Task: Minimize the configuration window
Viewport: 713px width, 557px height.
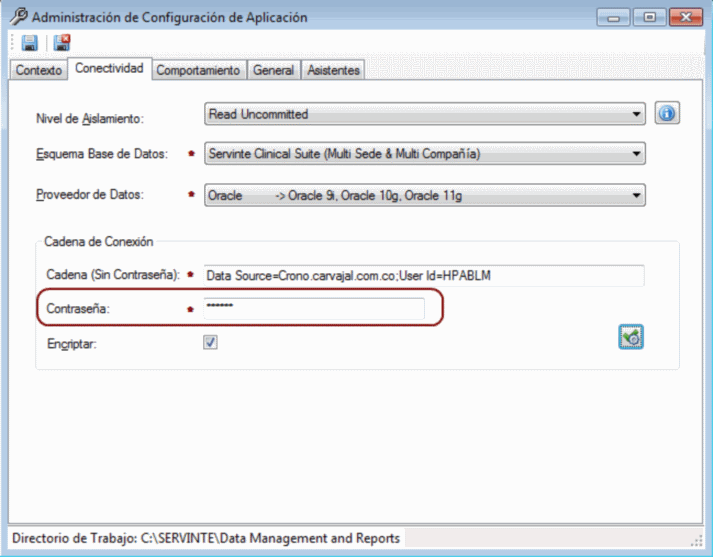Action: tap(615, 16)
